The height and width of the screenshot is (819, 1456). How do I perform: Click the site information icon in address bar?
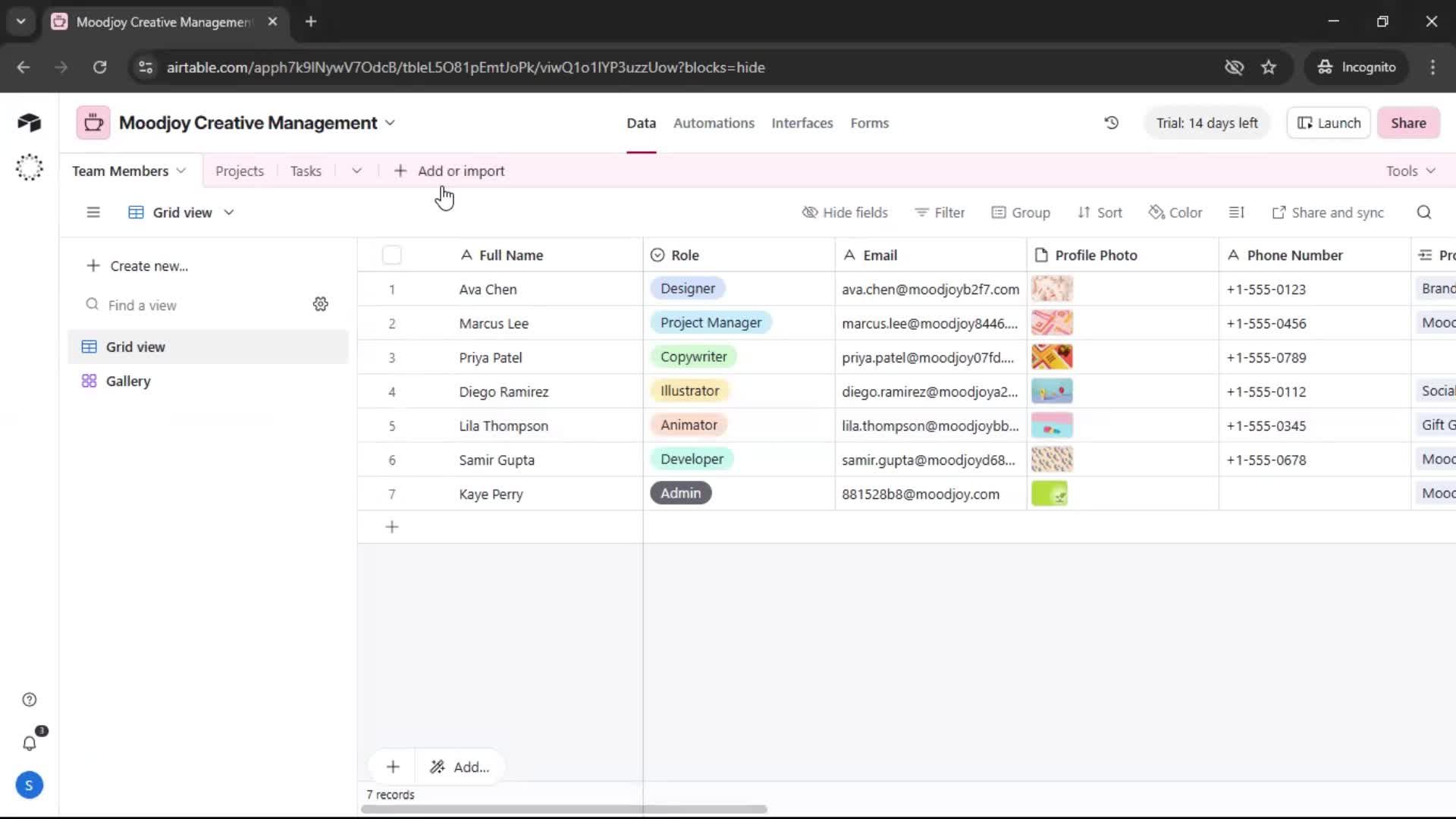point(145,67)
